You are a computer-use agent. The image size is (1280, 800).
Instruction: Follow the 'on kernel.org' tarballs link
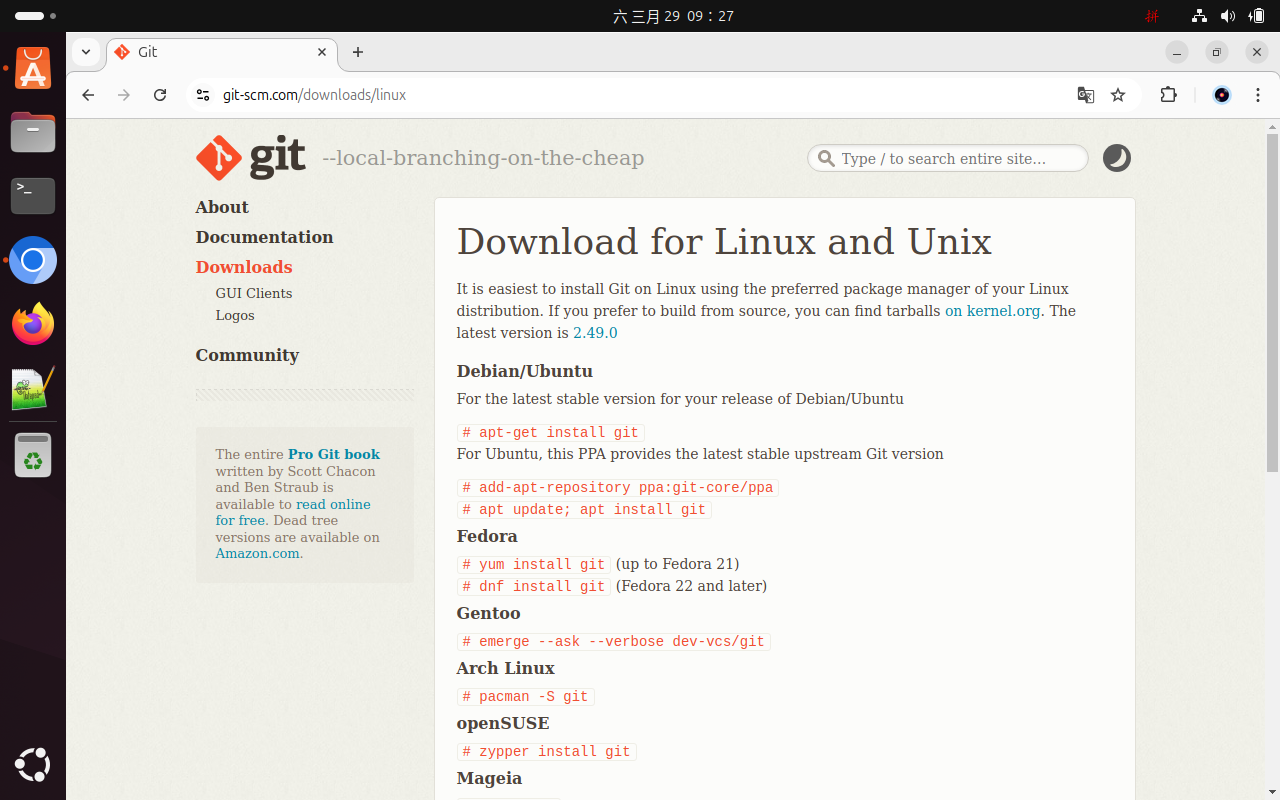pos(993,311)
